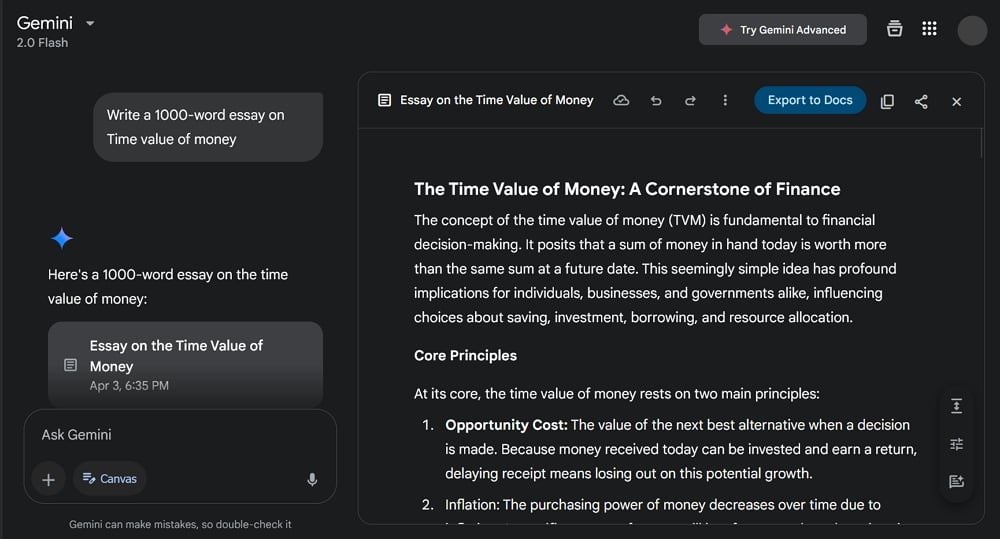Click the Ask Gemini input field

click(180, 435)
